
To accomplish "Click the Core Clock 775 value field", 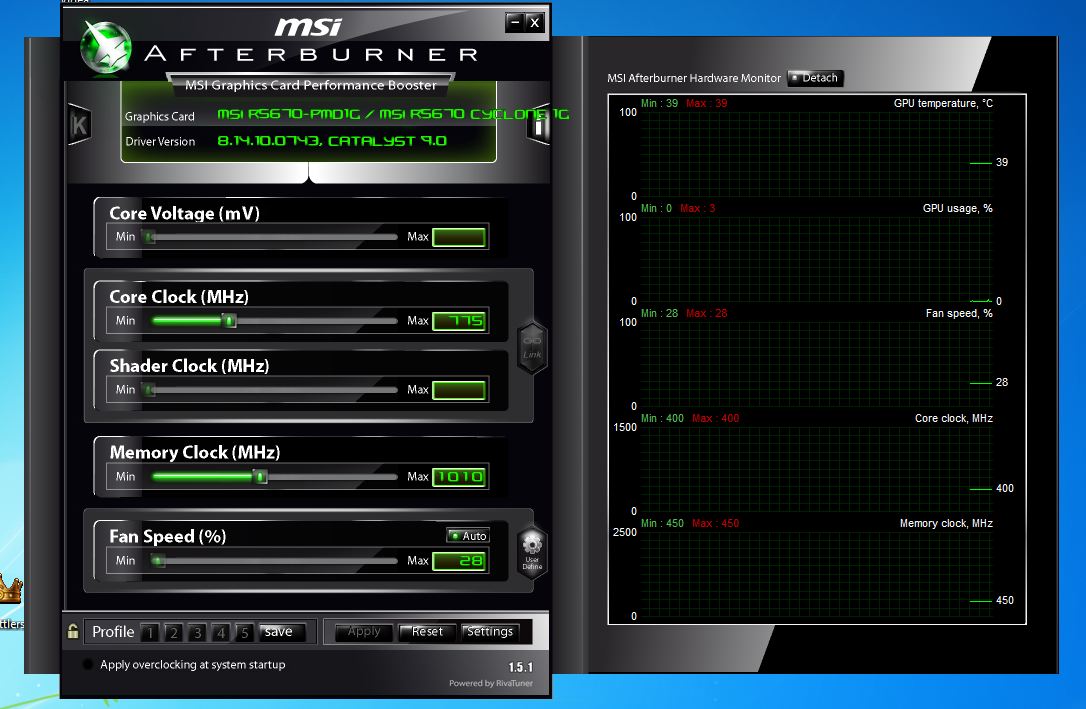I will [x=459, y=321].
